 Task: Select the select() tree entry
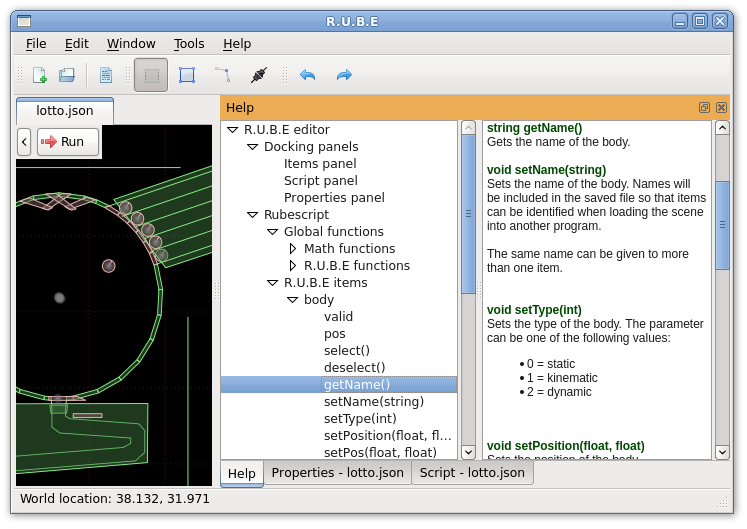click(347, 351)
